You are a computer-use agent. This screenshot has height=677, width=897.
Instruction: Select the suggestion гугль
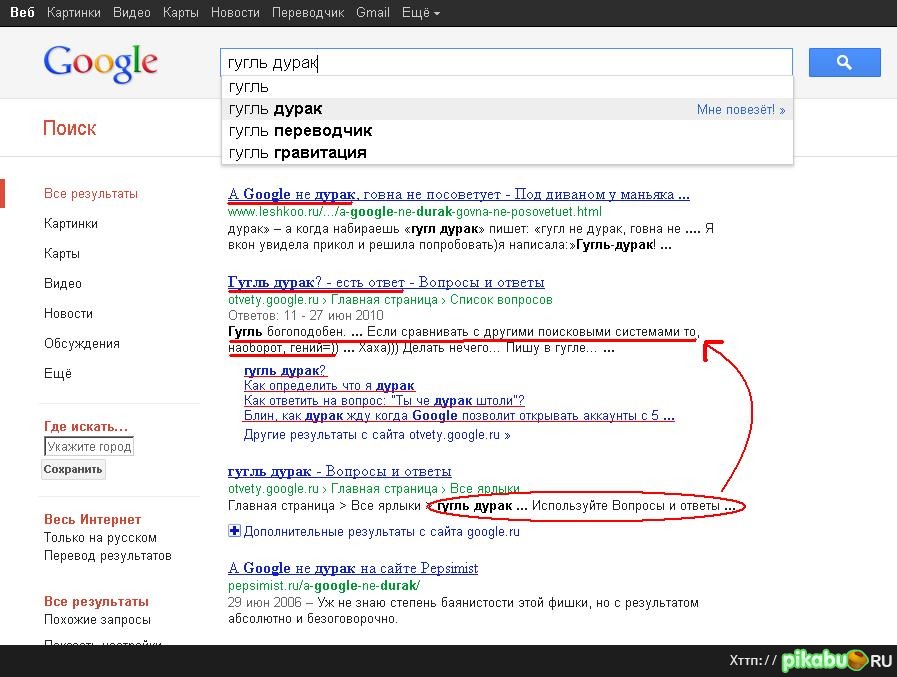pos(507,87)
